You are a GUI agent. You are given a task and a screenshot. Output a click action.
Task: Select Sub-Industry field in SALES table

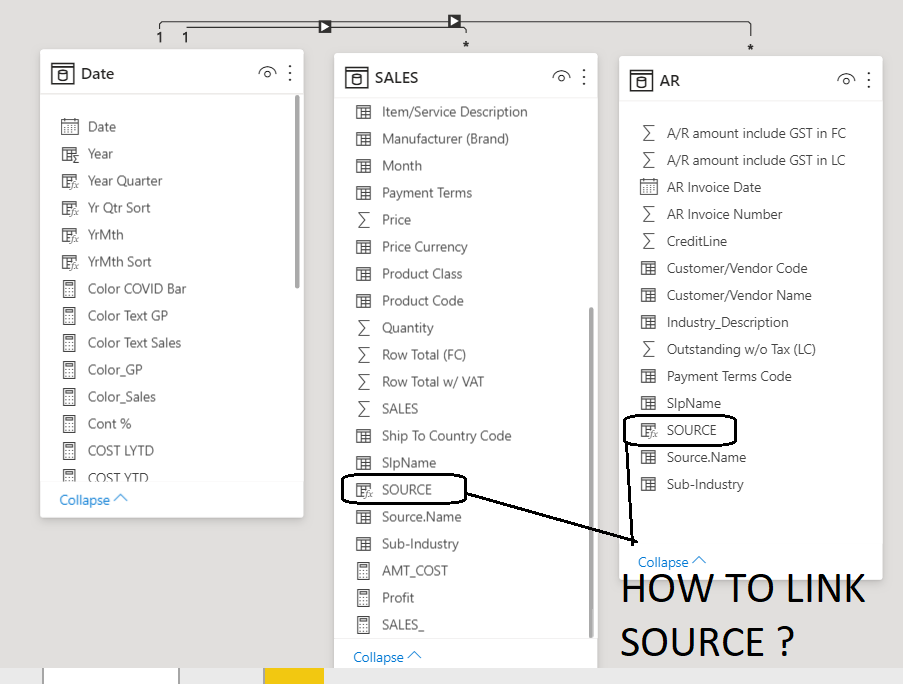420,544
